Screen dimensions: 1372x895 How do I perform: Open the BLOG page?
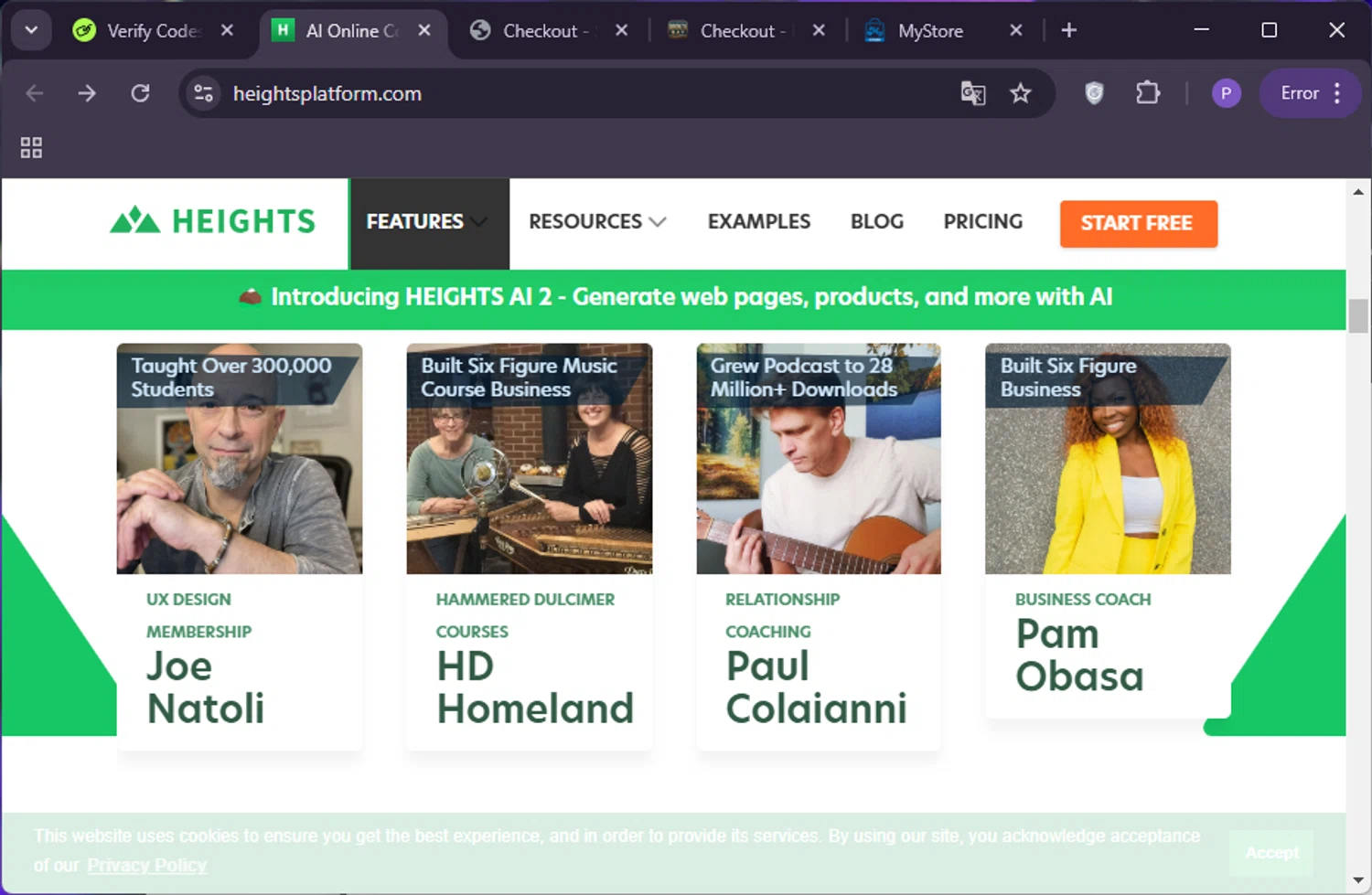pos(877,222)
